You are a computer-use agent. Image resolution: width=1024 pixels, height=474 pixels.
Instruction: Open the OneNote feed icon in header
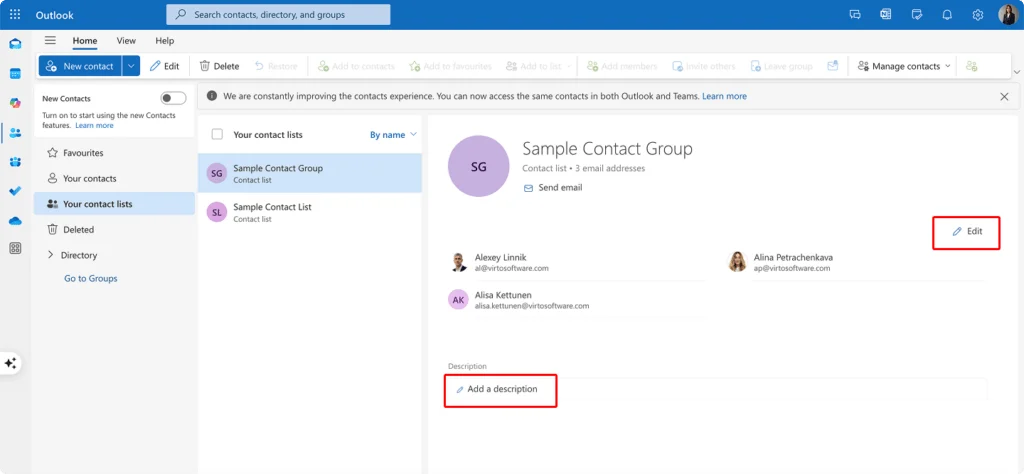(886, 14)
